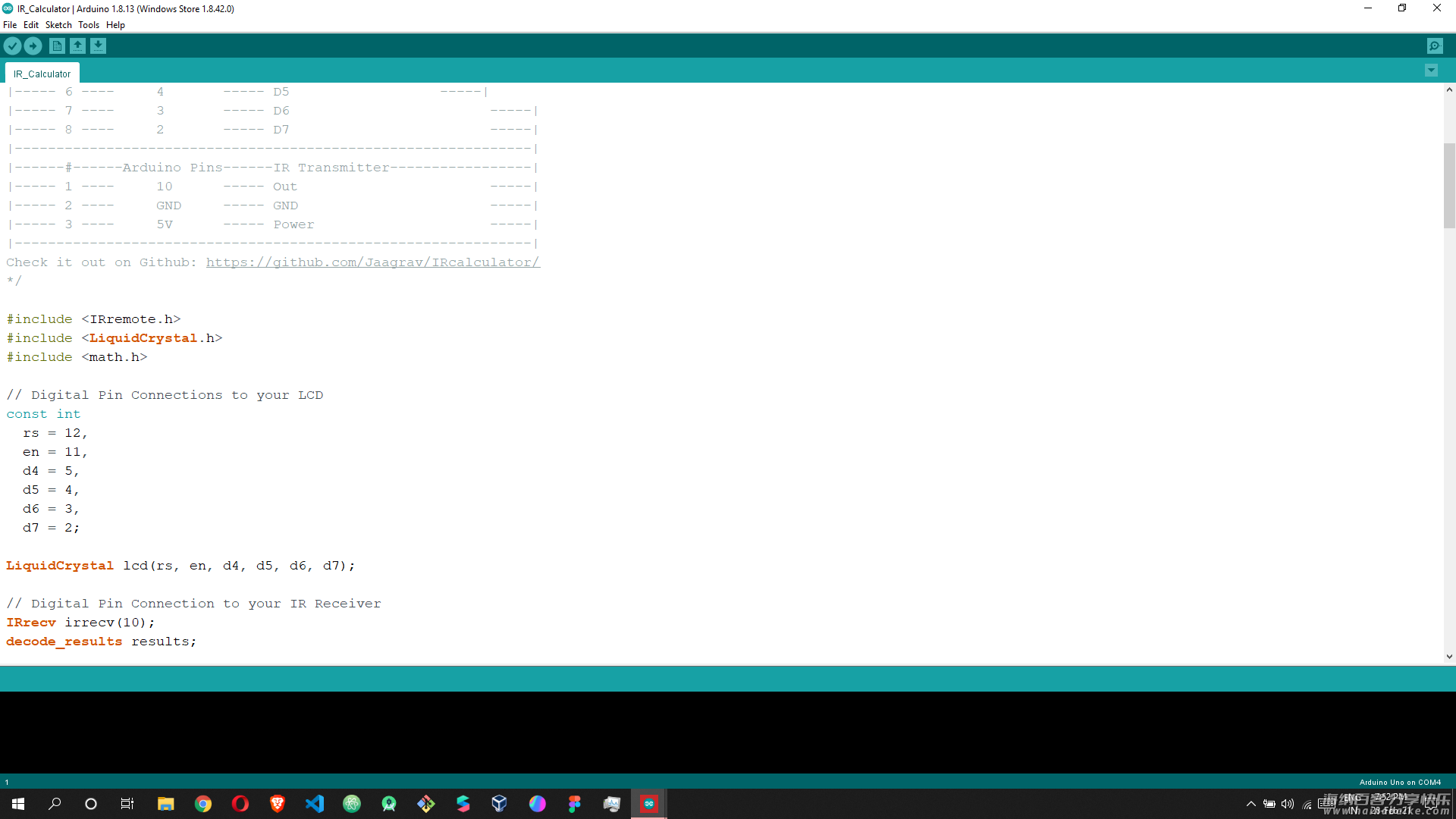Open the Wi-Fi network tray icon
Screen dimensions: 1456x819
(1307, 805)
